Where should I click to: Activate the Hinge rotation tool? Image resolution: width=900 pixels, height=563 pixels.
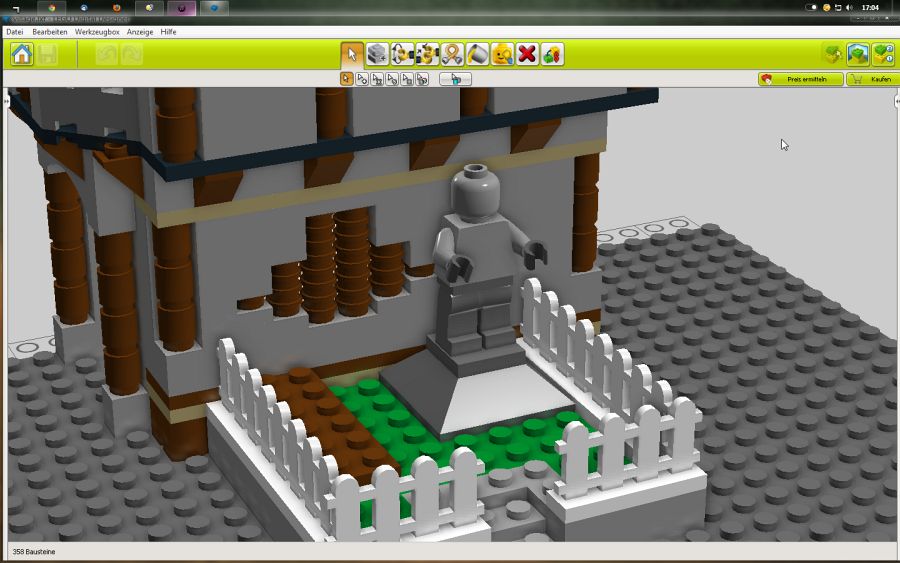402,54
